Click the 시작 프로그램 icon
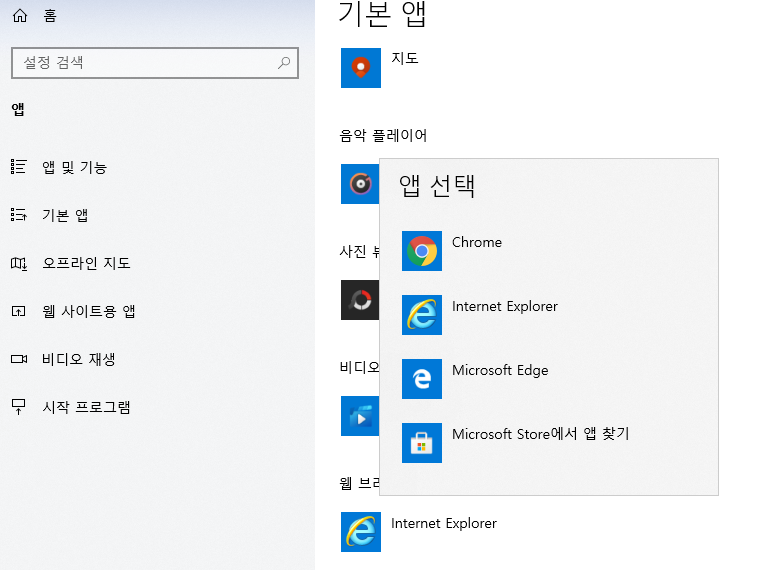Image resolution: width=779 pixels, height=570 pixels. (x=18, y=407)
